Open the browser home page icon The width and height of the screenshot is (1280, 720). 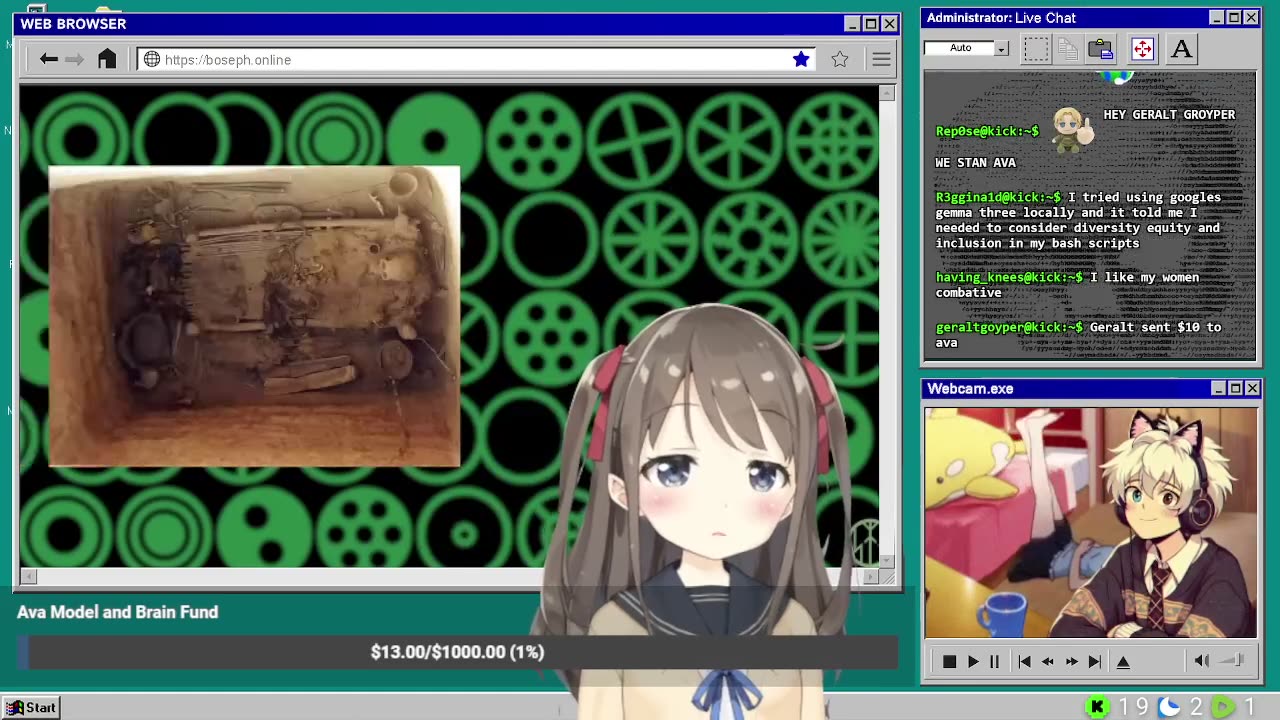[x=107, y=59]
